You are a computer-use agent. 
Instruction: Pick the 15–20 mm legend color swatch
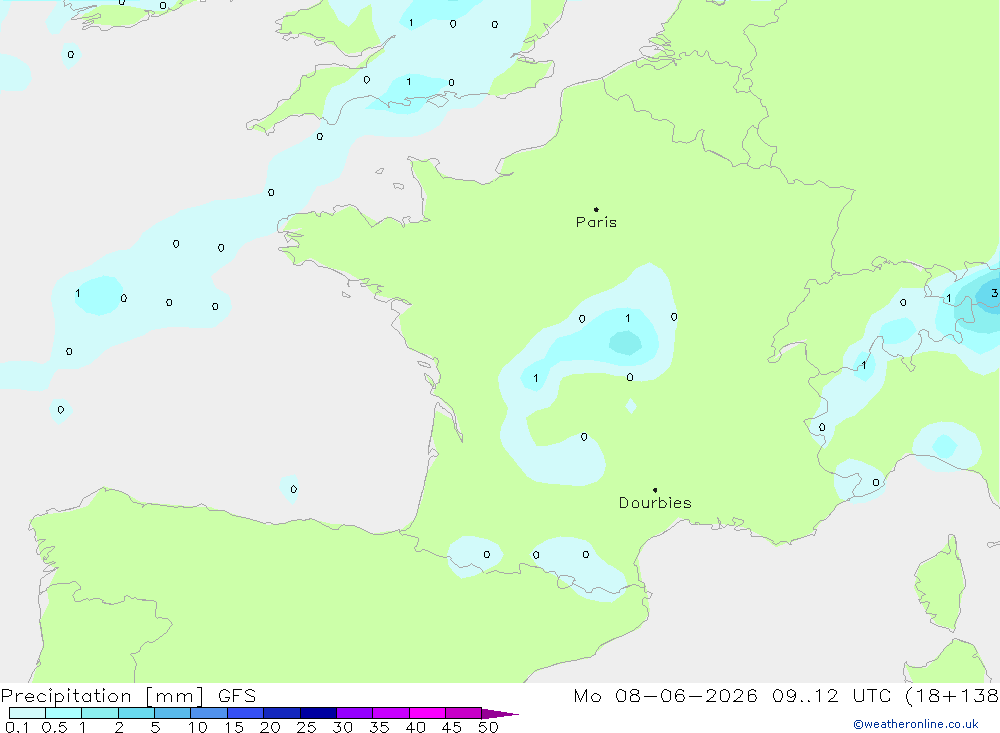tap(246, 713)
